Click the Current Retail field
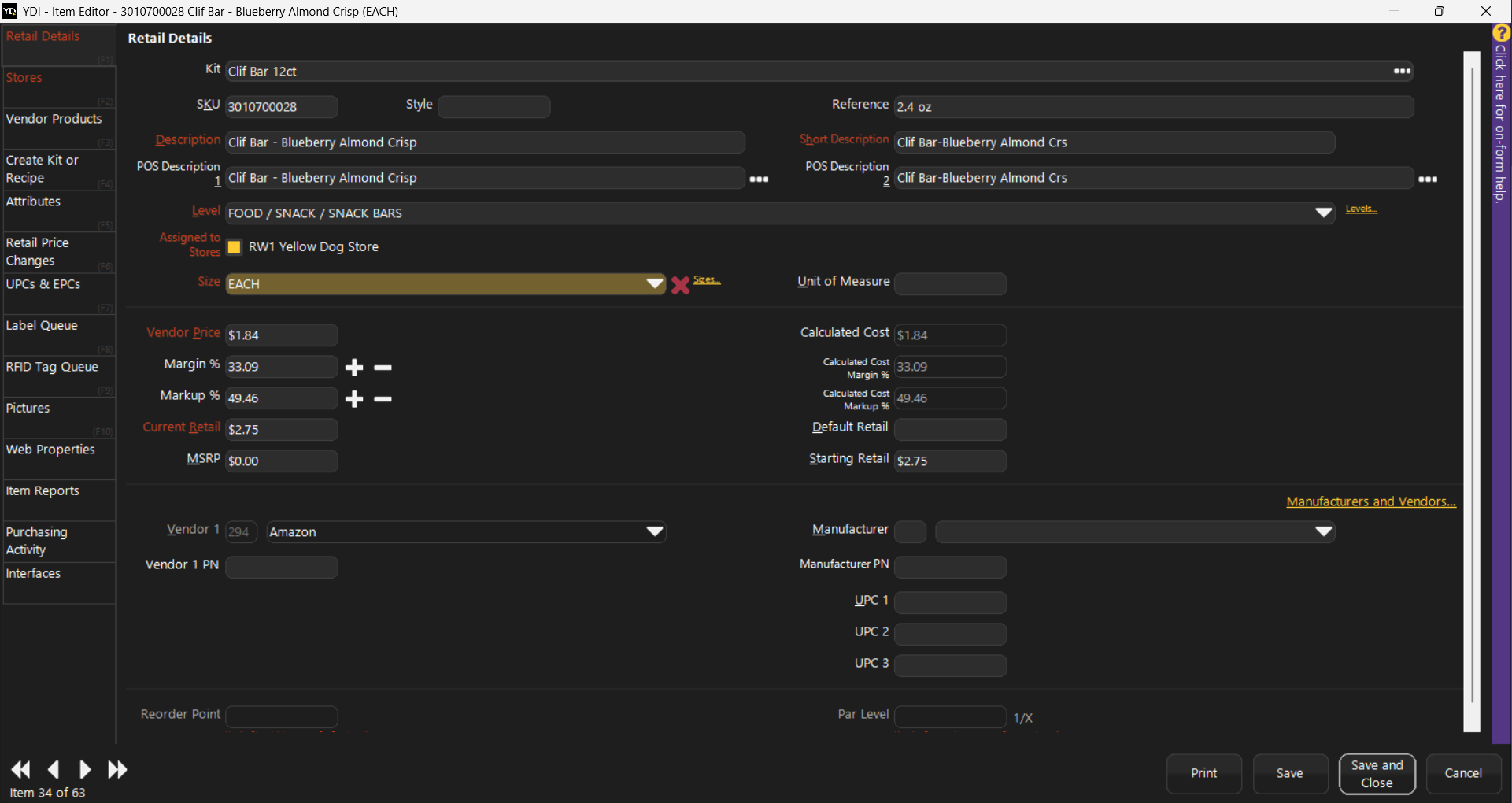 pyautogui.click(x=282, y=430)
